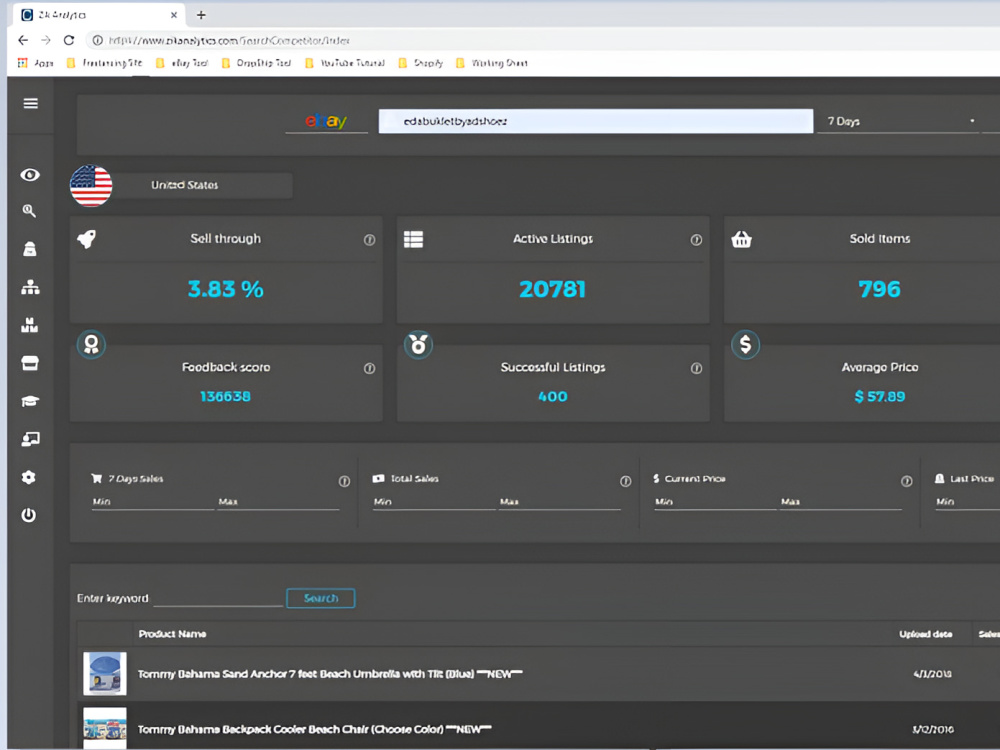Click the Active Listings value 20781
The width and height of the screenshot is (1000, 750).
pos(552,290)
